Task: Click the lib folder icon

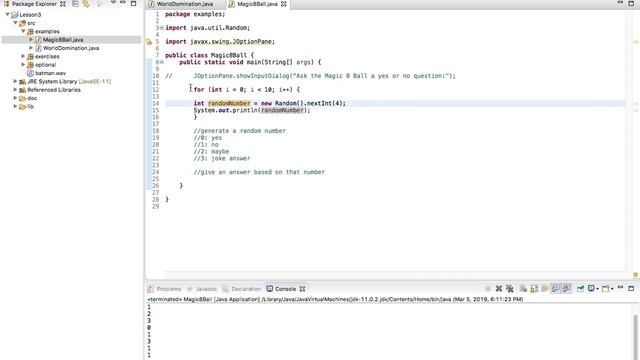Action: [22, 107]
